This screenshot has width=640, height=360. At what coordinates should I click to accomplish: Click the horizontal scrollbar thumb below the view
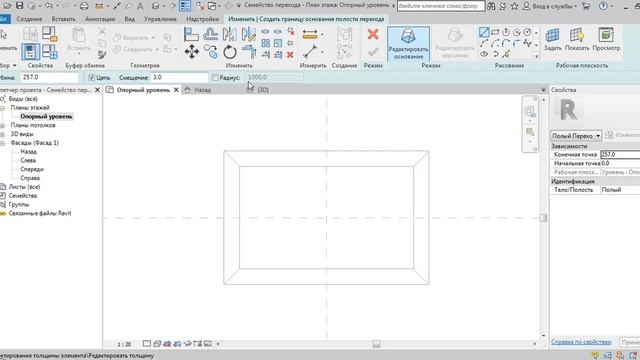click(x=376, y=344)
